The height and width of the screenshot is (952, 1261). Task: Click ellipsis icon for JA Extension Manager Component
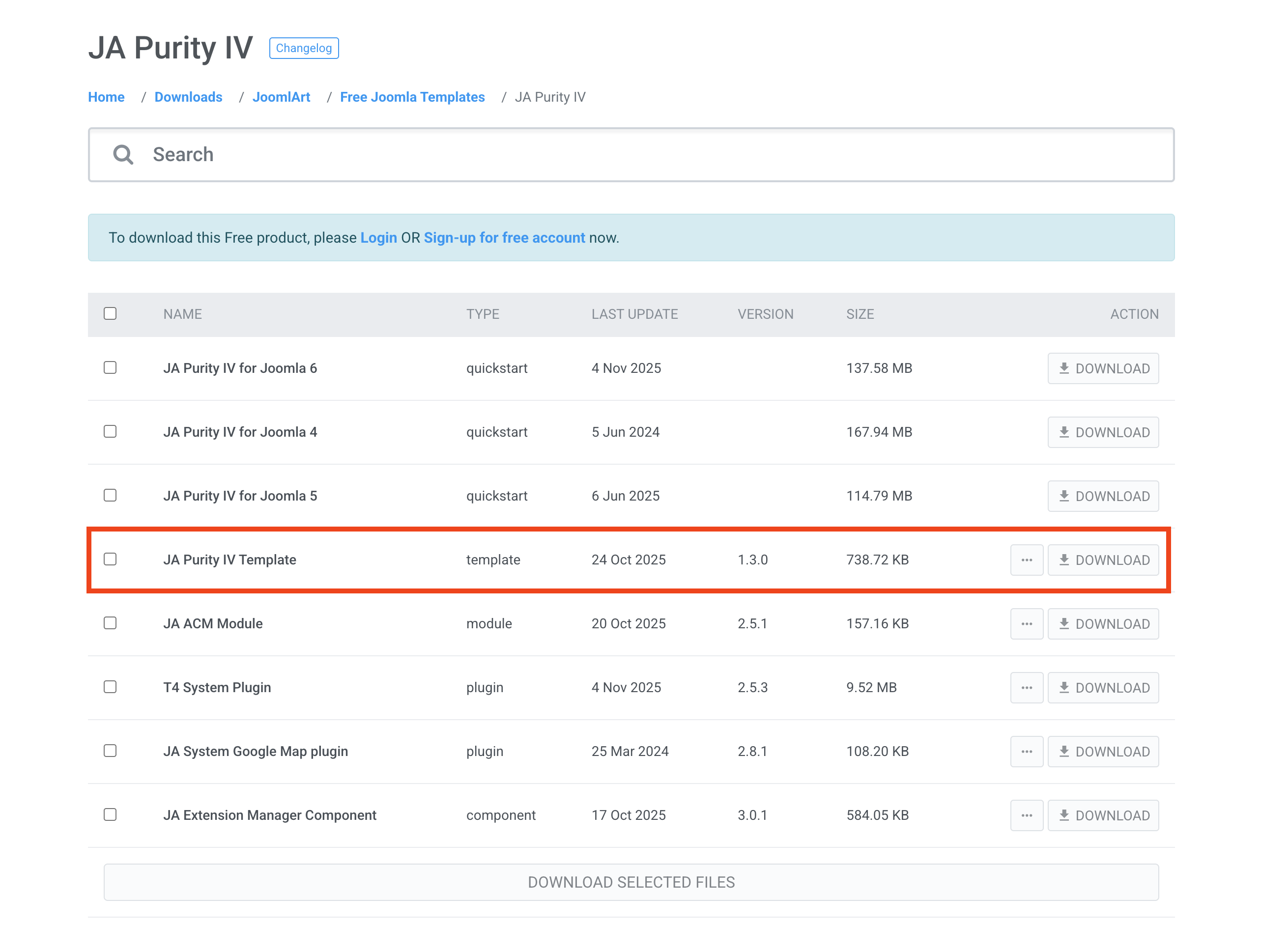point(1026,814)
